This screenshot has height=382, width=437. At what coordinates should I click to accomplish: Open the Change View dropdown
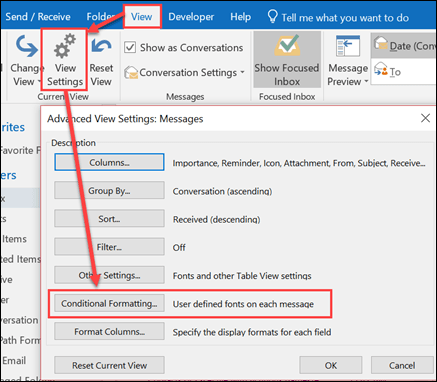[x=27, y=62]
